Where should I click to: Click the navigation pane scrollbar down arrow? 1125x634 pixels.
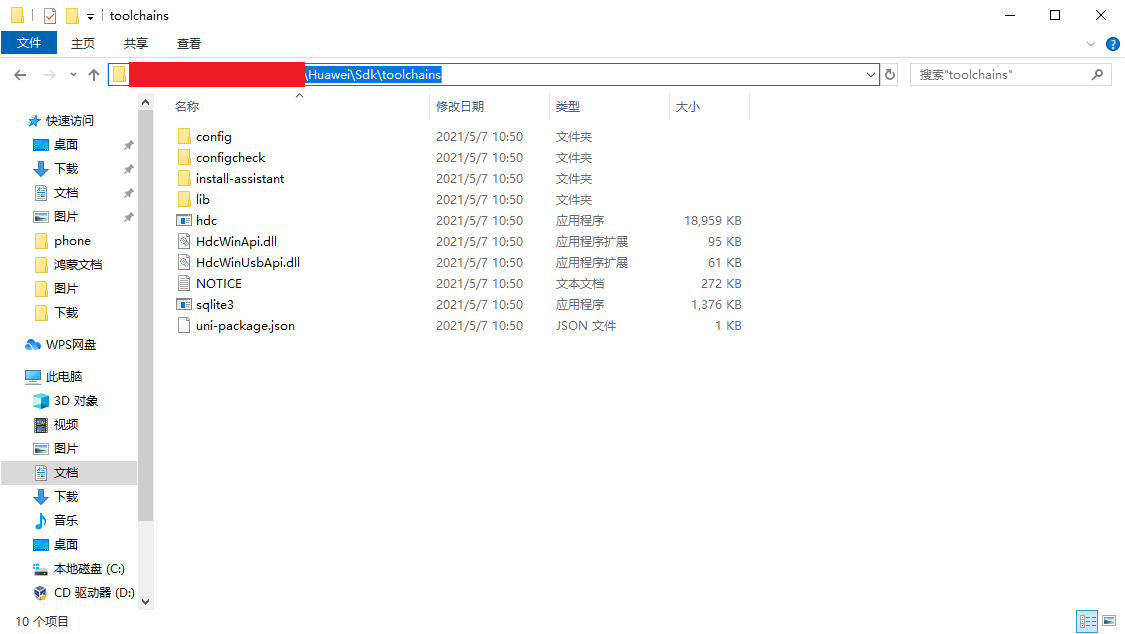146,602
